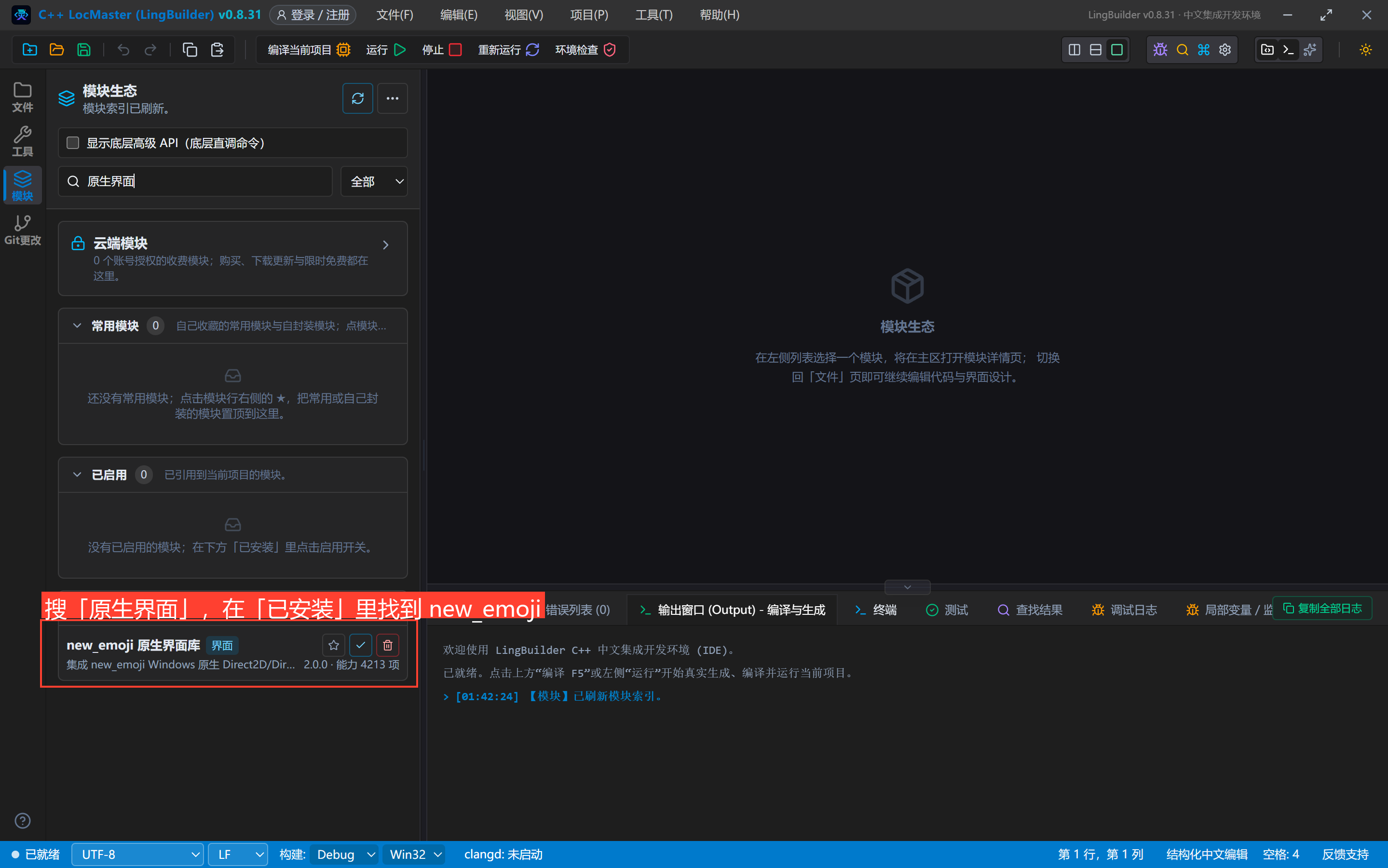1388x868 pixels.
Task: Favorite new_emoji module with the star
Action: pos(334,645)
